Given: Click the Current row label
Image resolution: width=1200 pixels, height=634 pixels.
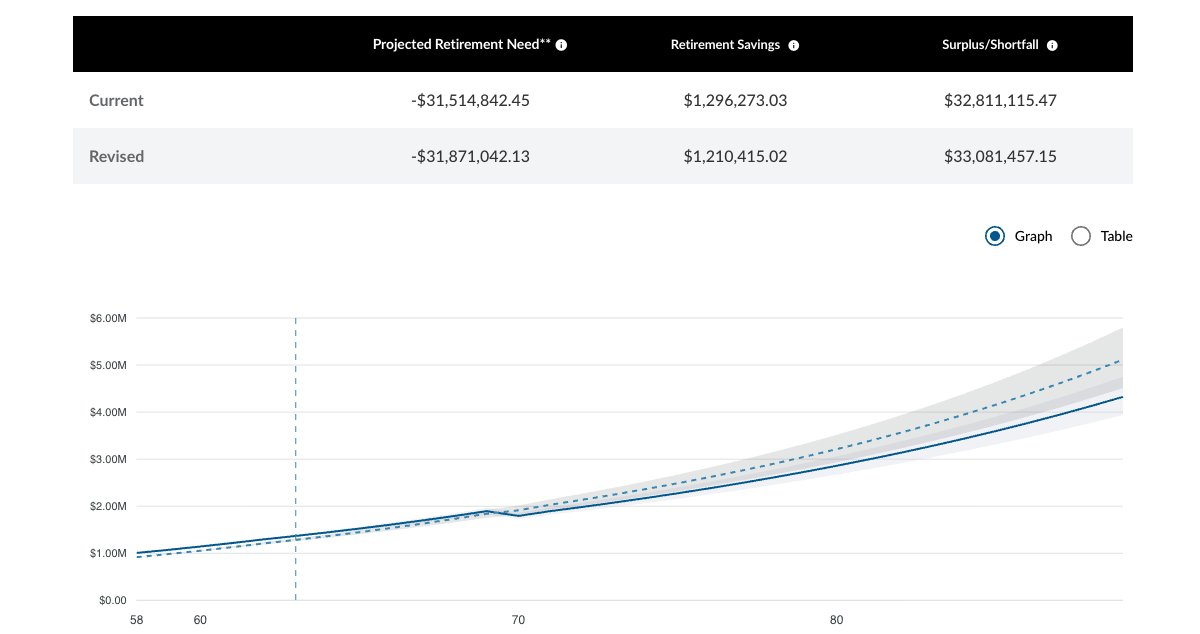Looking at the screenshot, I should [116, 100].
